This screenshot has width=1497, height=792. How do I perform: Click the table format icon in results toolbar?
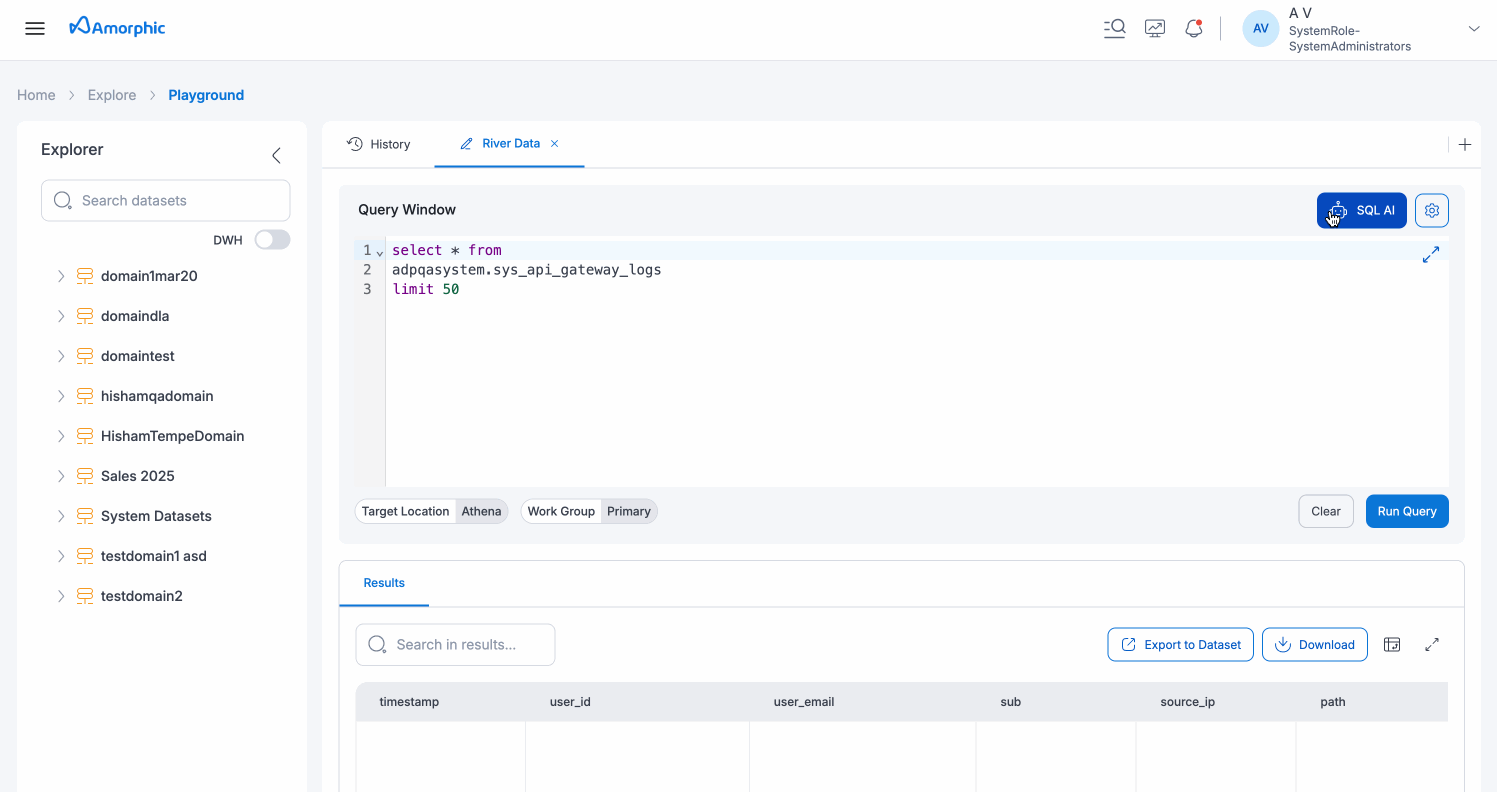(x=1392, y=644)
